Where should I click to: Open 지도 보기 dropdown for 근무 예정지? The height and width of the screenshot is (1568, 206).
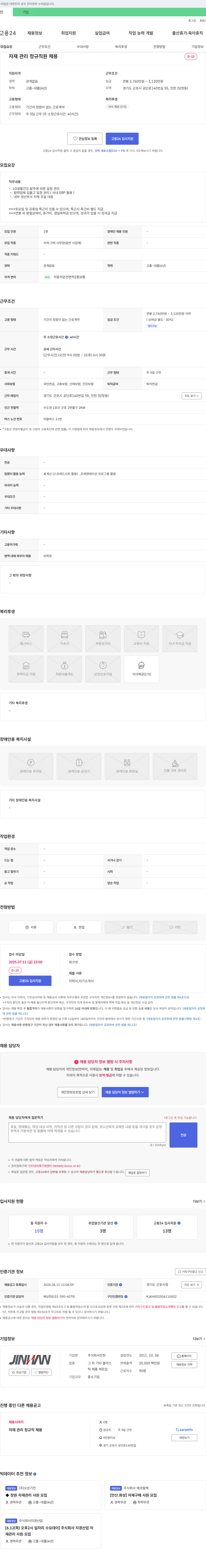[x=191, y=396]
